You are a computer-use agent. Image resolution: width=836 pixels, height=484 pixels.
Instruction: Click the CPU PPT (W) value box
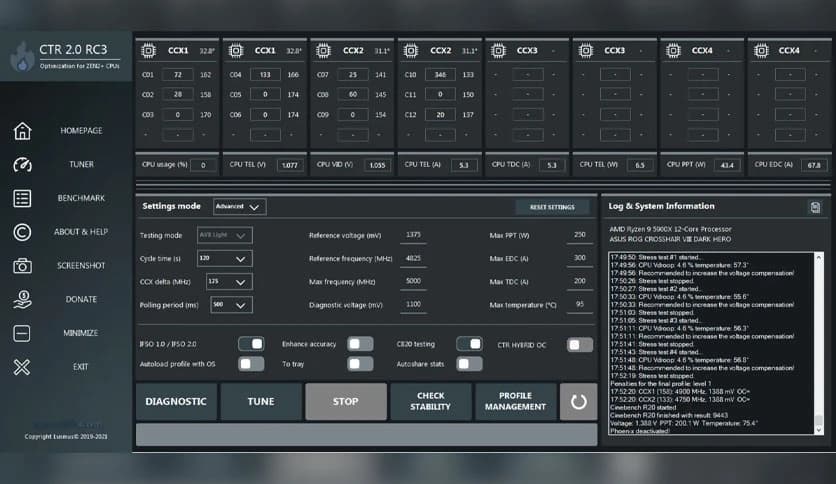727,165
